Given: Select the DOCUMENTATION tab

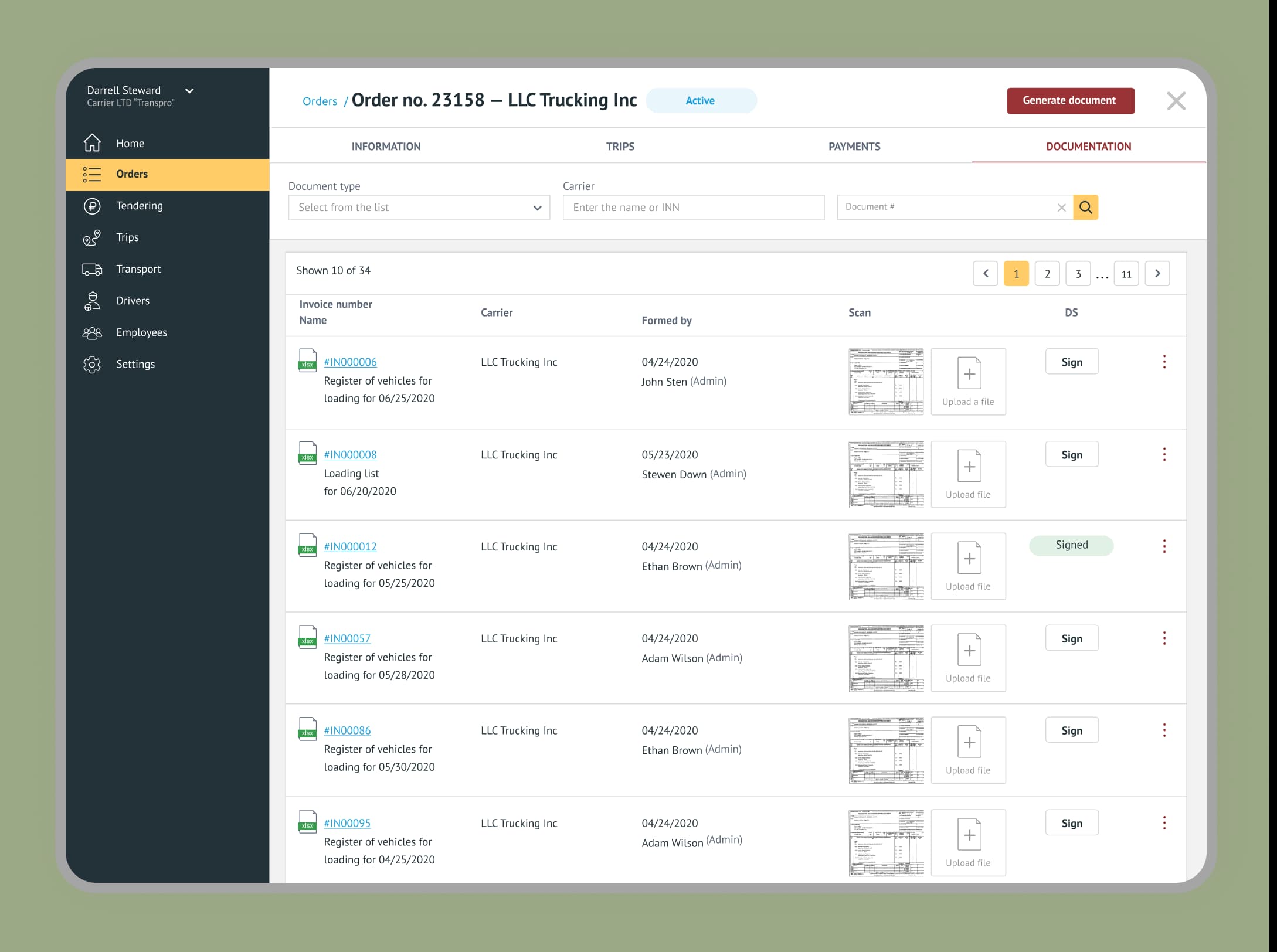Looking at the screenshot, I should click(1089, 147).
